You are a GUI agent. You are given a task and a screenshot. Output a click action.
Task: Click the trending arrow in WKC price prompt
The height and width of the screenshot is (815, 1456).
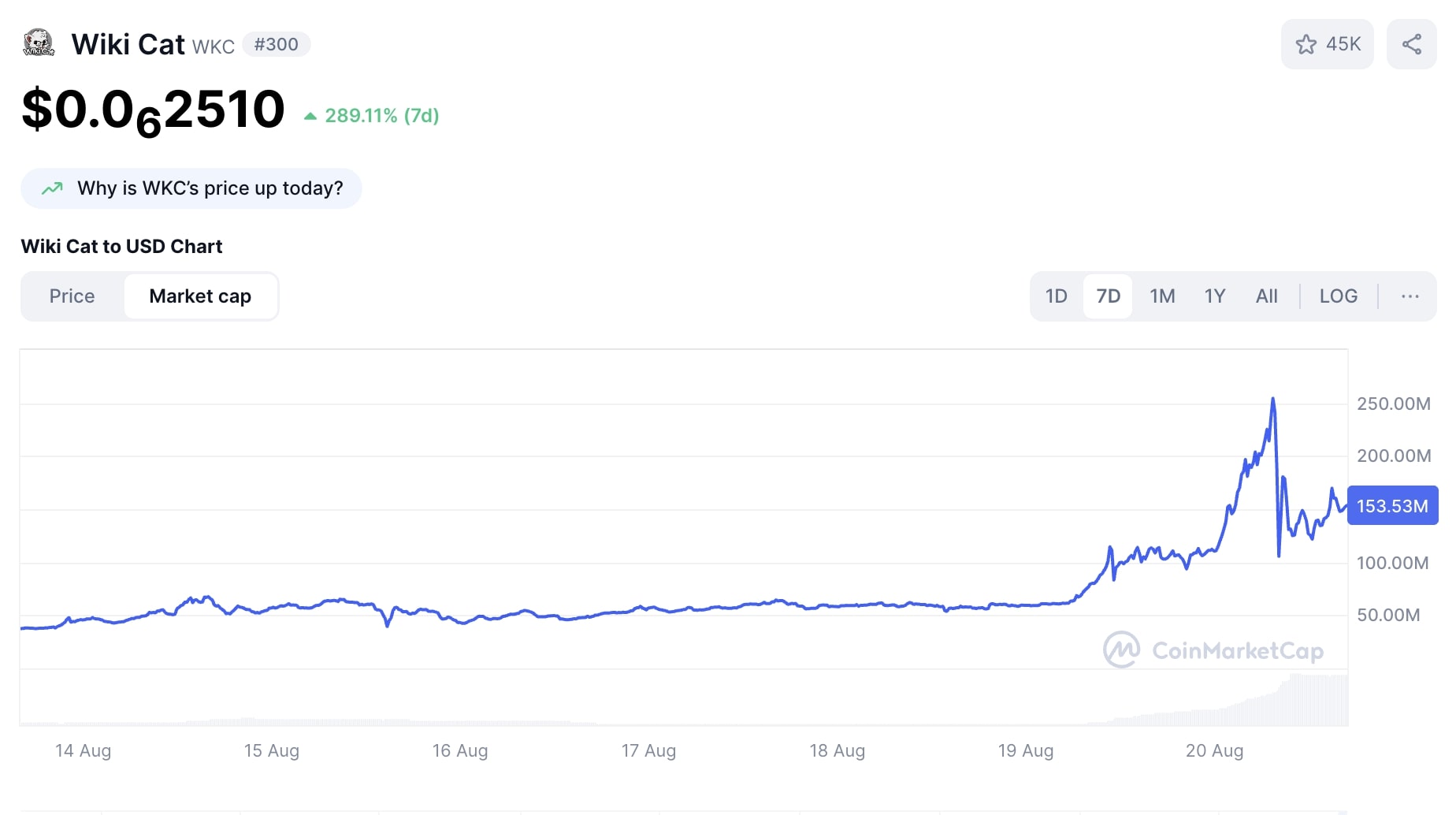click(52, 188)
